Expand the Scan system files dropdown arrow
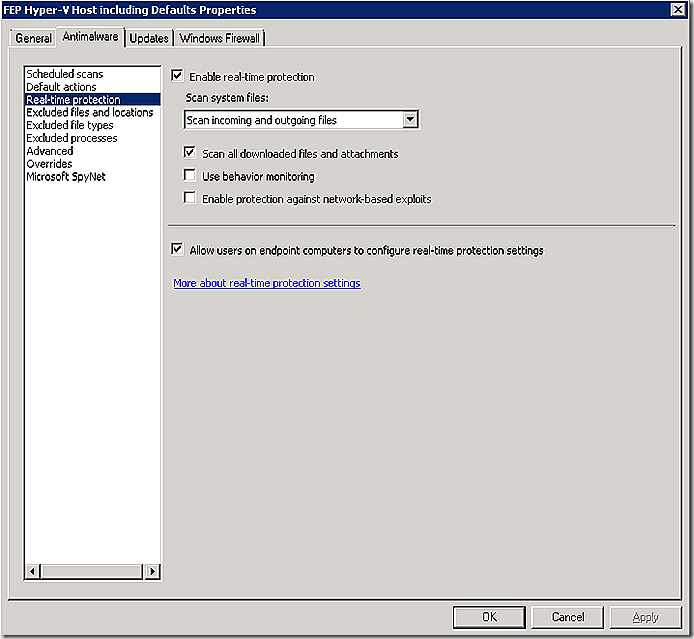The image size is (694, 639). (x=410, y=120)
